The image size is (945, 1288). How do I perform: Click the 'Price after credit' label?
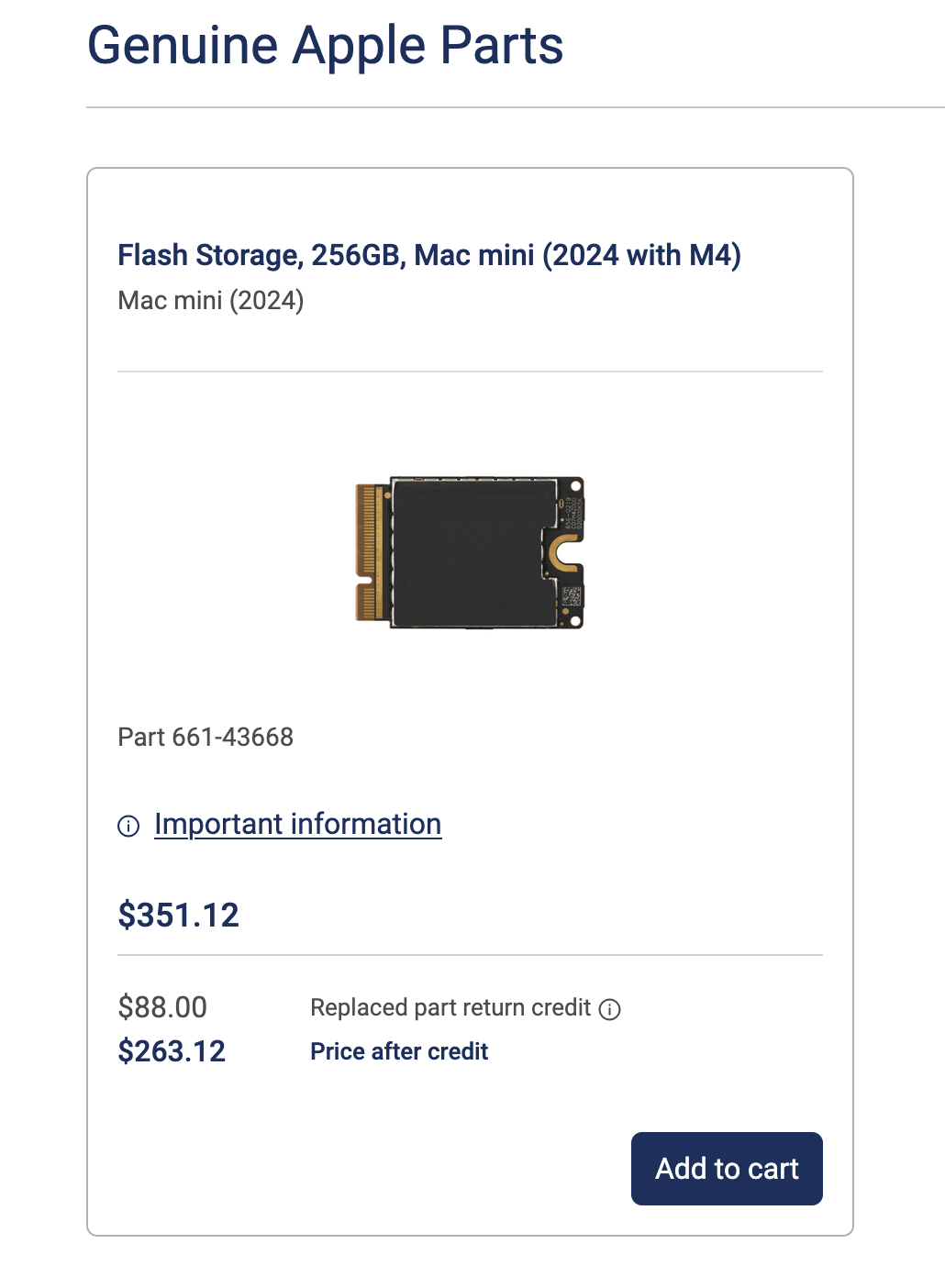pyautogui.click(x=398, y=1051)
